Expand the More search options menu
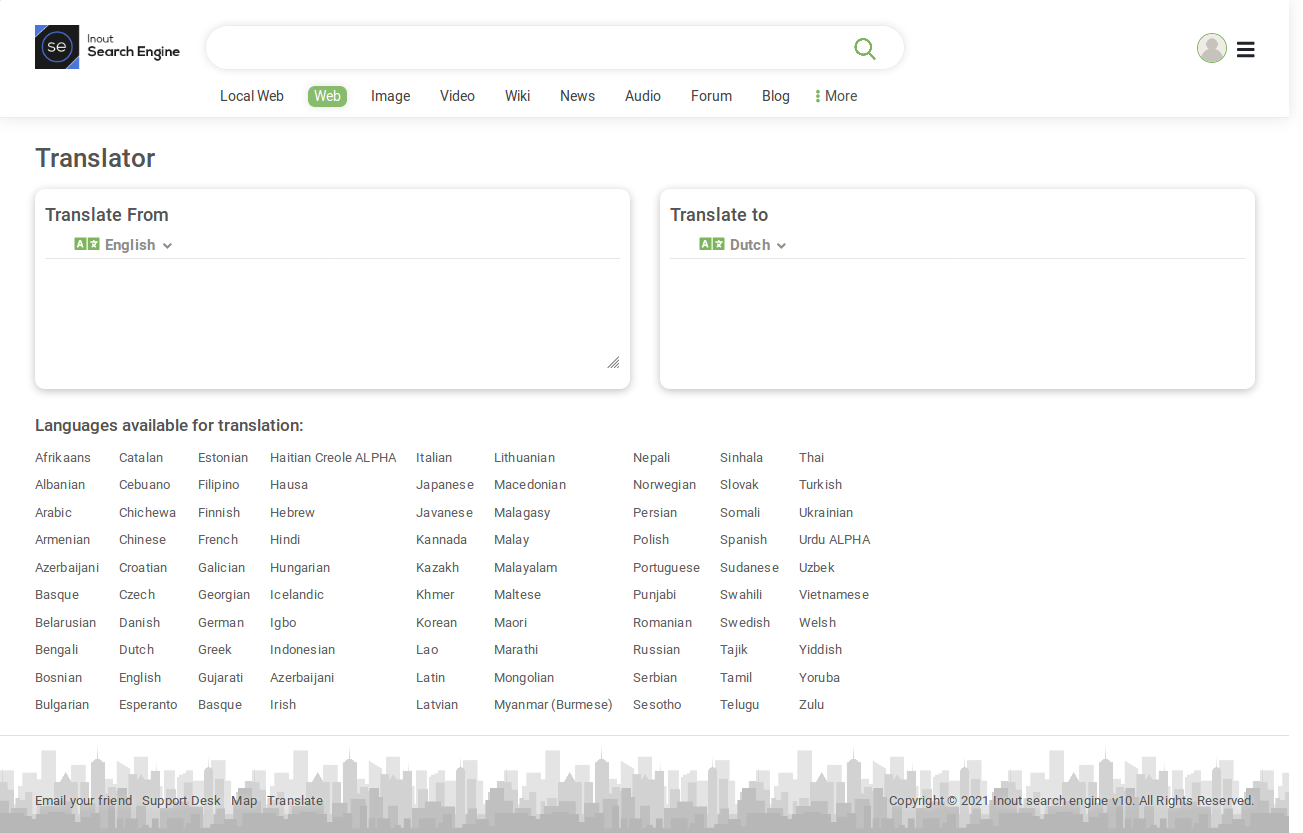This screenshot has width=1303, height=833. [836, 96]
